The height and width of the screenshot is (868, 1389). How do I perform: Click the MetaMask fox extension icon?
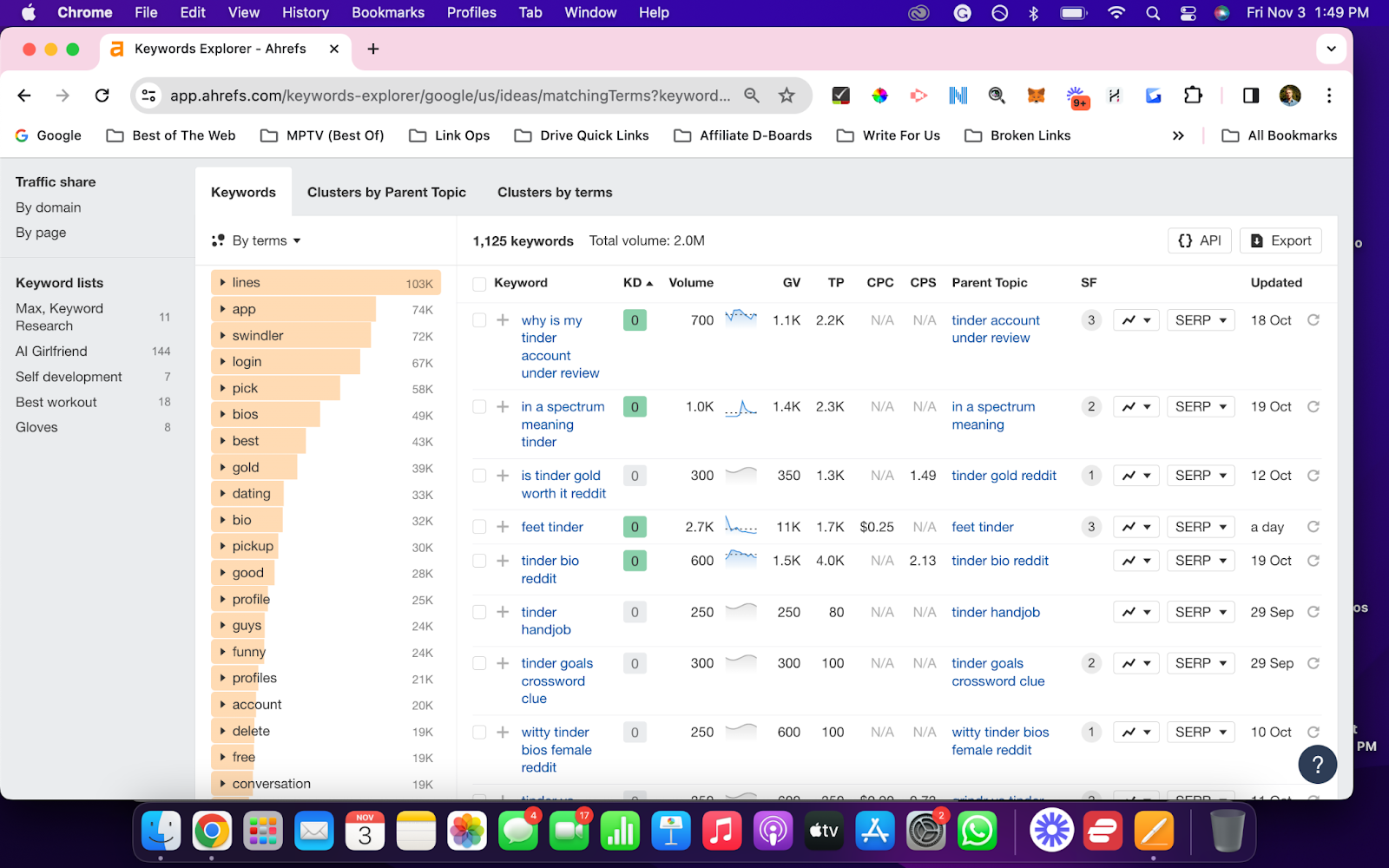(1037, 95)
